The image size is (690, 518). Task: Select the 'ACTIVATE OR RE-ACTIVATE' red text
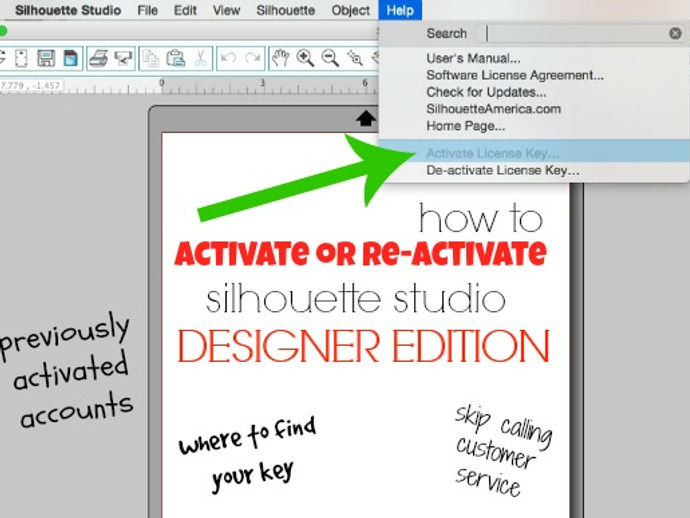tap(360, 253)
